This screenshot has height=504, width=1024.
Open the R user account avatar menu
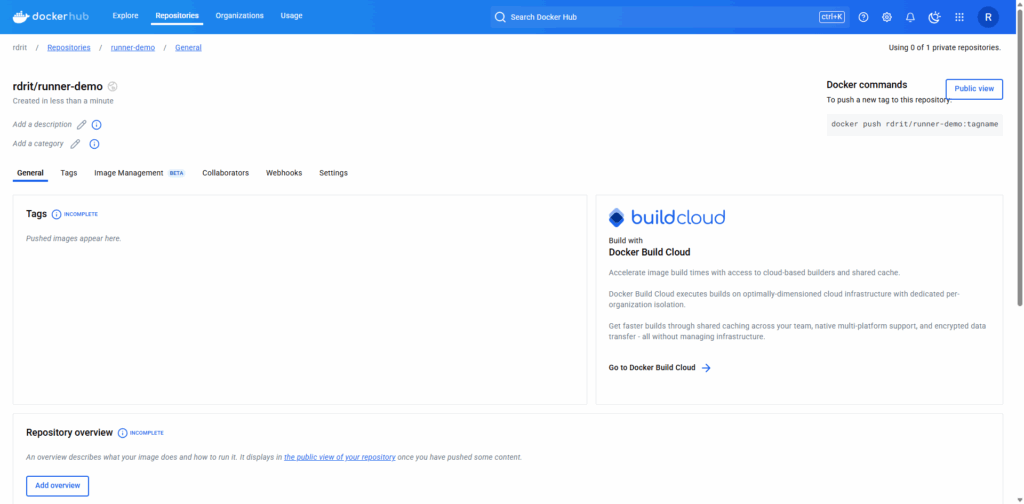coord(988,17)
